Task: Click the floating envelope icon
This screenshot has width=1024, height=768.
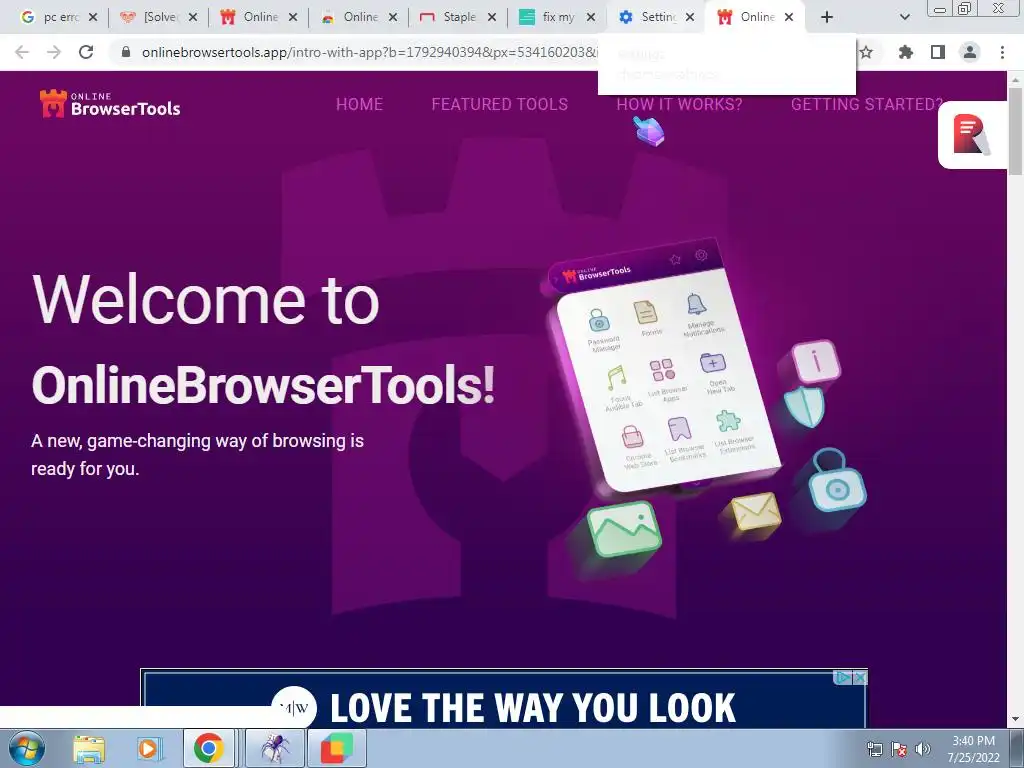Action: [756, 511]
